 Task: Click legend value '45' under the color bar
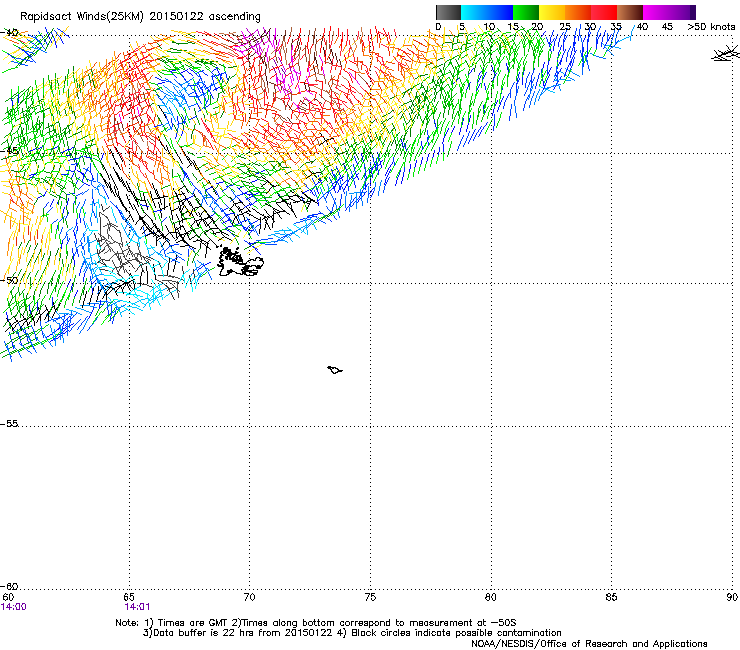tap(667, 27)
